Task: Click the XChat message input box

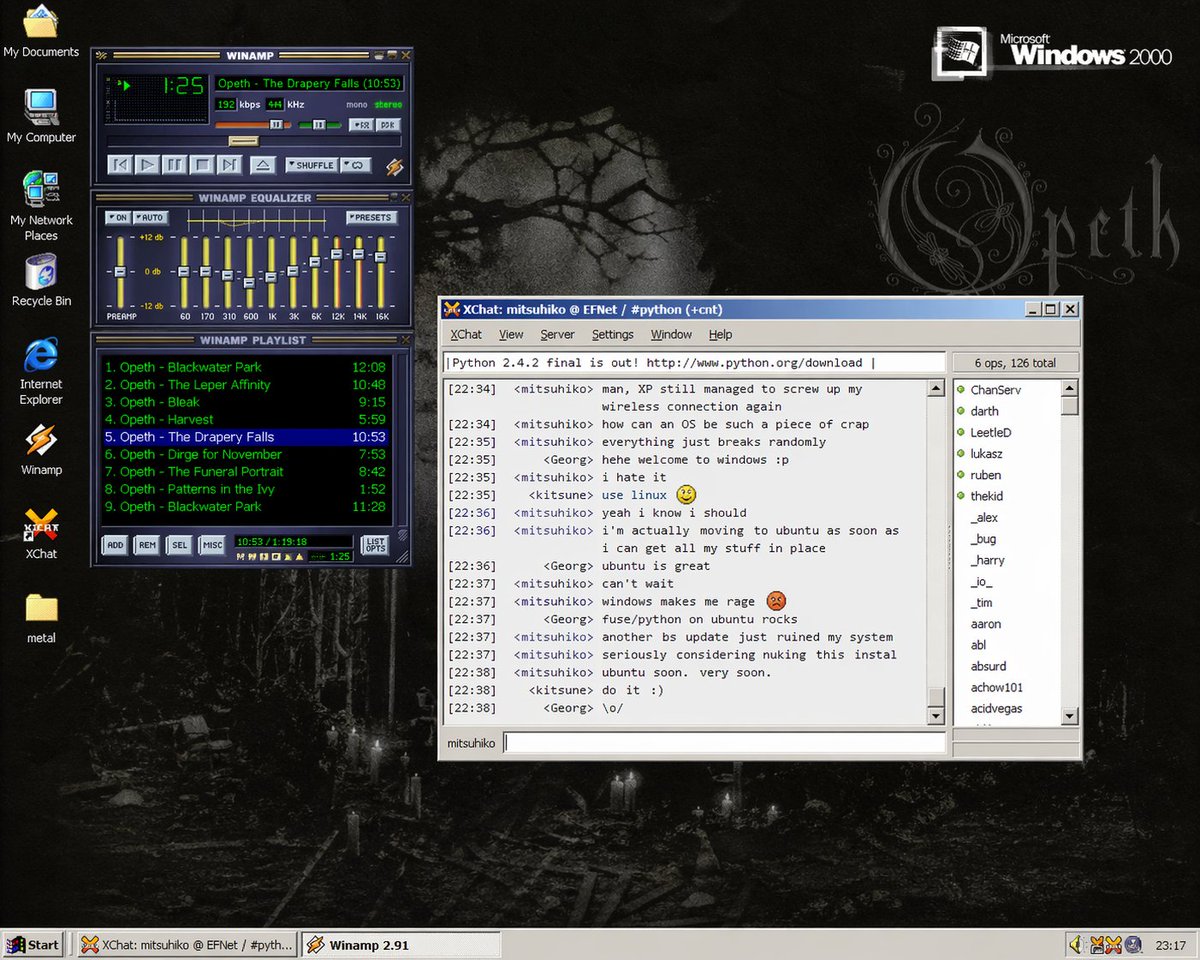Action: pyautogui.click(x=724, y=743)
